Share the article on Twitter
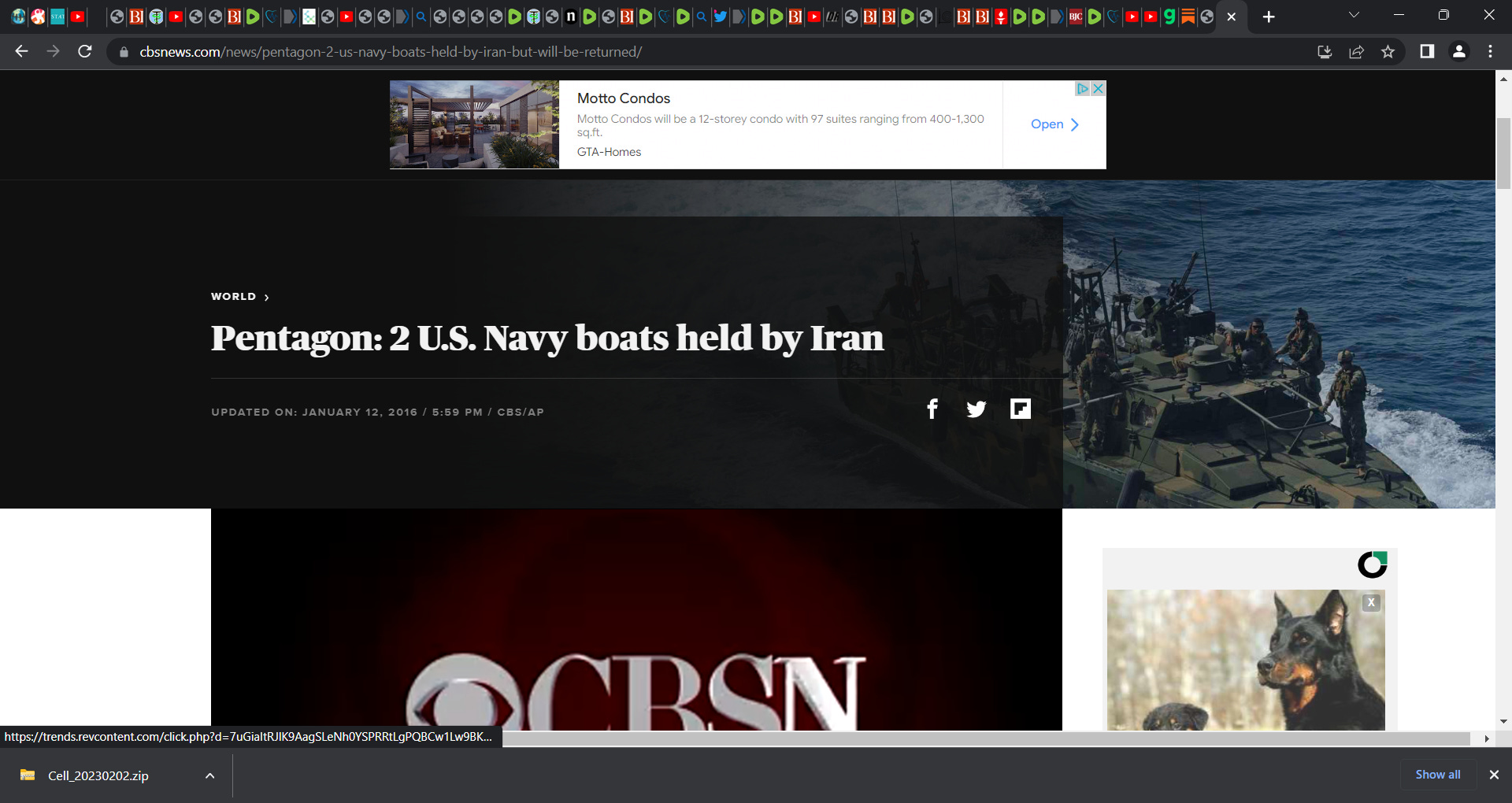 coord(976,409)
